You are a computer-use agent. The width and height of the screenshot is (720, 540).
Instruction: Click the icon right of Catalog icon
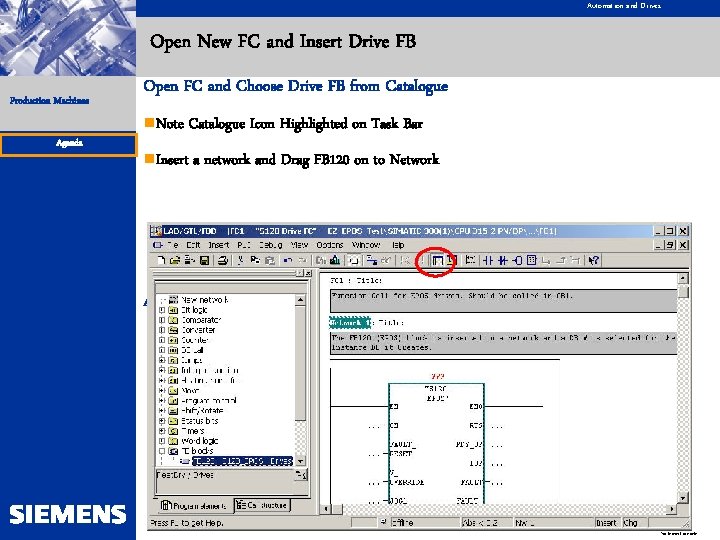[x=452, y=260]
